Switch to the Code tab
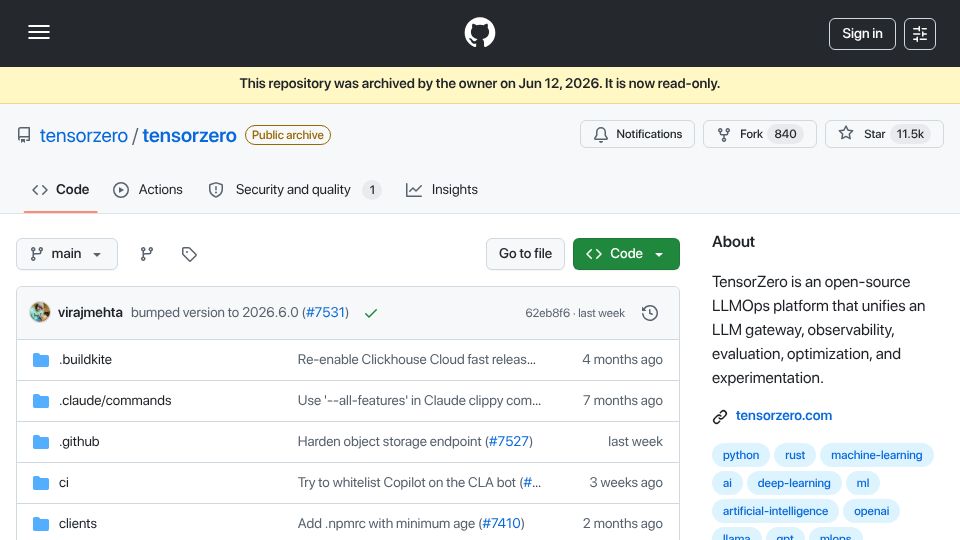The image size is (960, 540). pyautogui.click(x=61, y=190)
